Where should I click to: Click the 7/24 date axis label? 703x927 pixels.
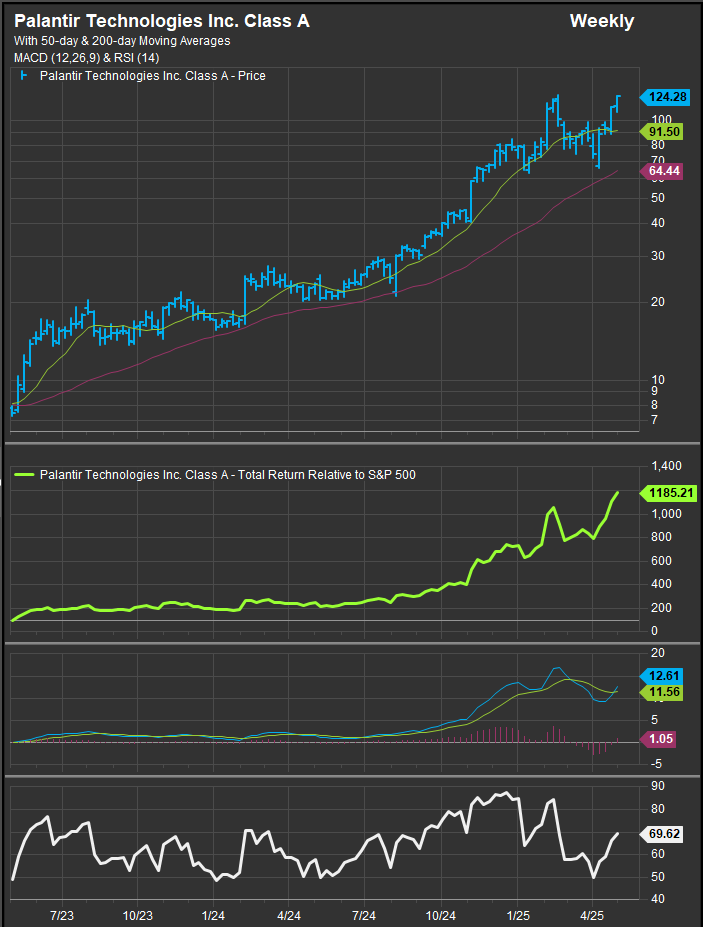point(364,916)
